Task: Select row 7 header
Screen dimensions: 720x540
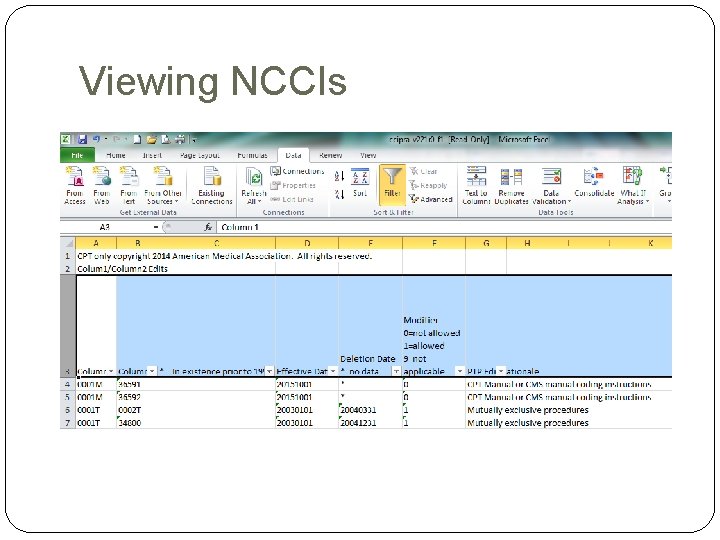Action: pyautogui.click(x=68, y=422)
